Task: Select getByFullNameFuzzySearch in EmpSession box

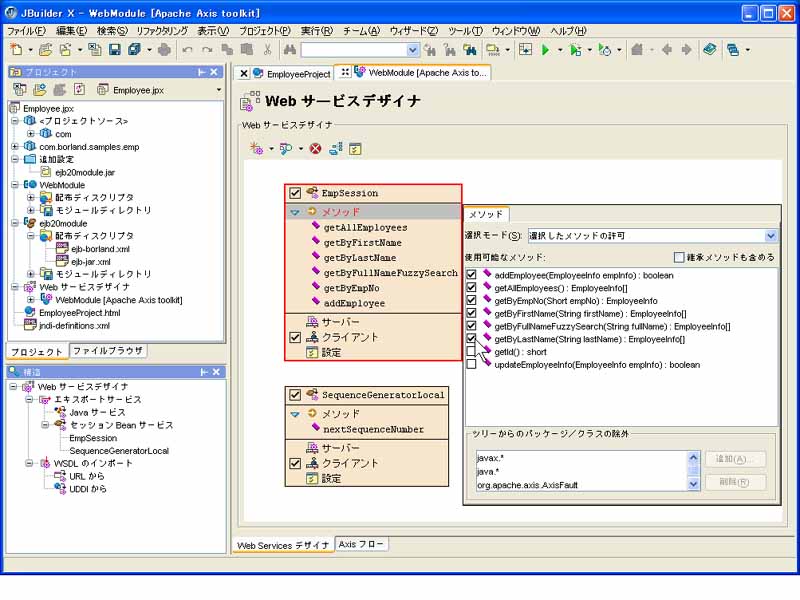Action: (x=391, y=273)
